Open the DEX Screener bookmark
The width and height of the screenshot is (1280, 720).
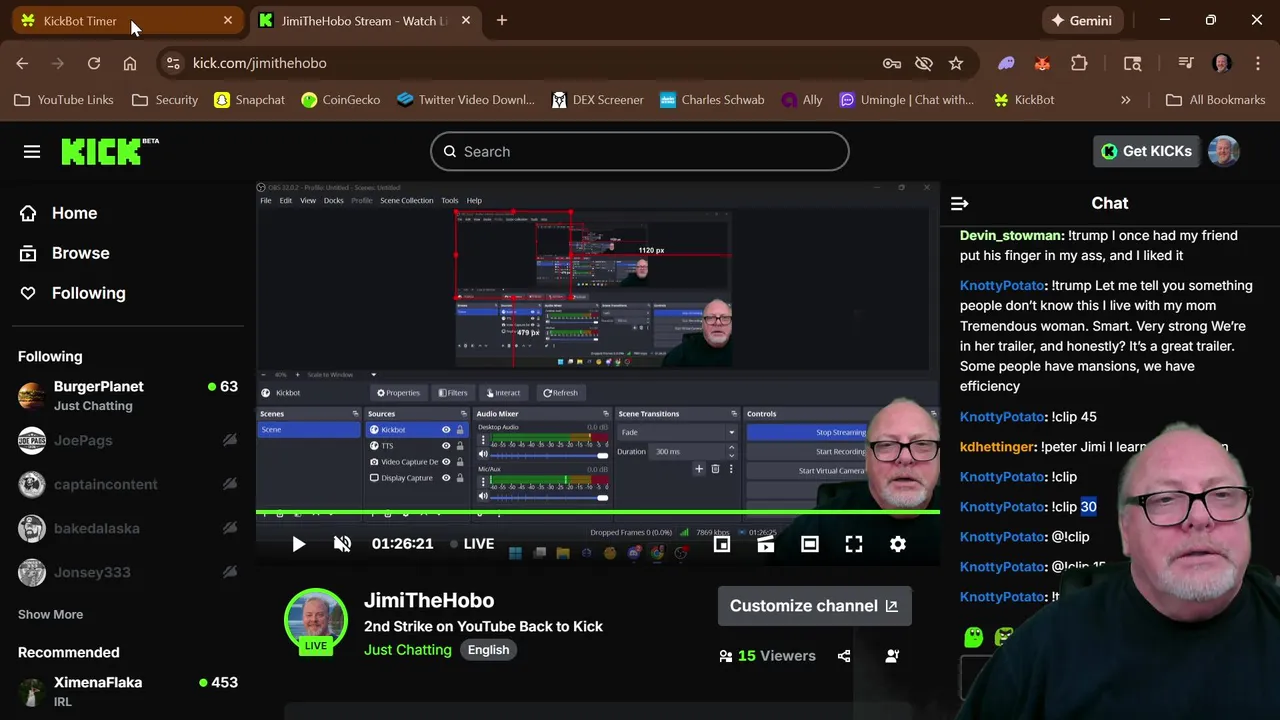click(x=598, y=100)
